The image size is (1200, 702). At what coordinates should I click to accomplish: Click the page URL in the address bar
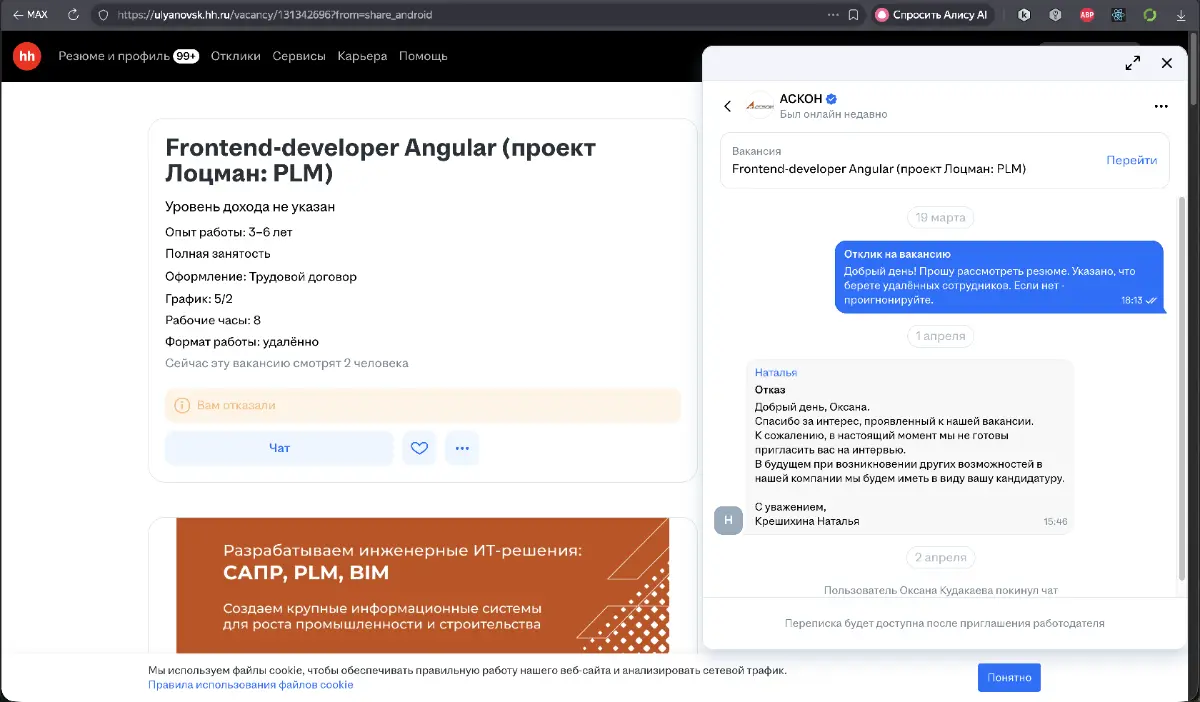coord(276,15)
